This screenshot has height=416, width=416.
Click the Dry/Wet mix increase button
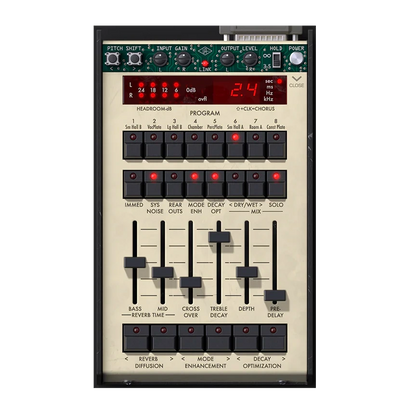(x=256, y=184)
